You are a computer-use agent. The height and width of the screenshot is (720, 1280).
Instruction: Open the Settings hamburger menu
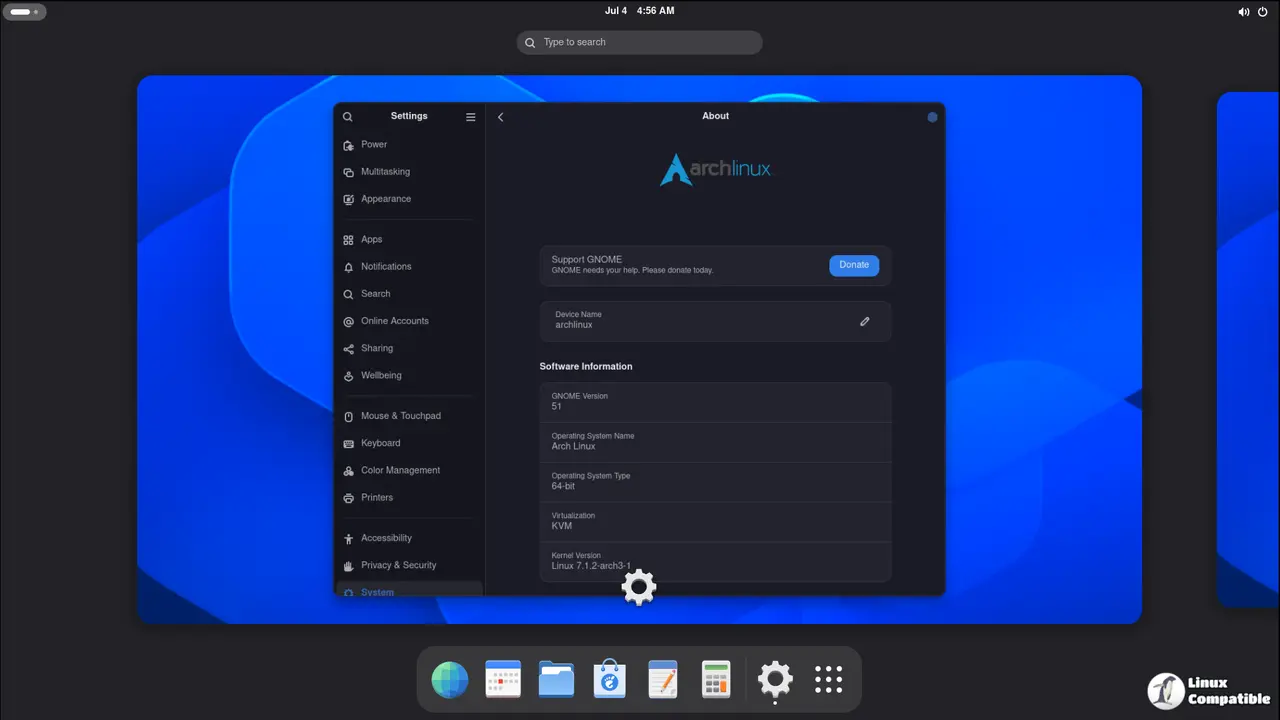pyautogui.click(x=471, y=117)
